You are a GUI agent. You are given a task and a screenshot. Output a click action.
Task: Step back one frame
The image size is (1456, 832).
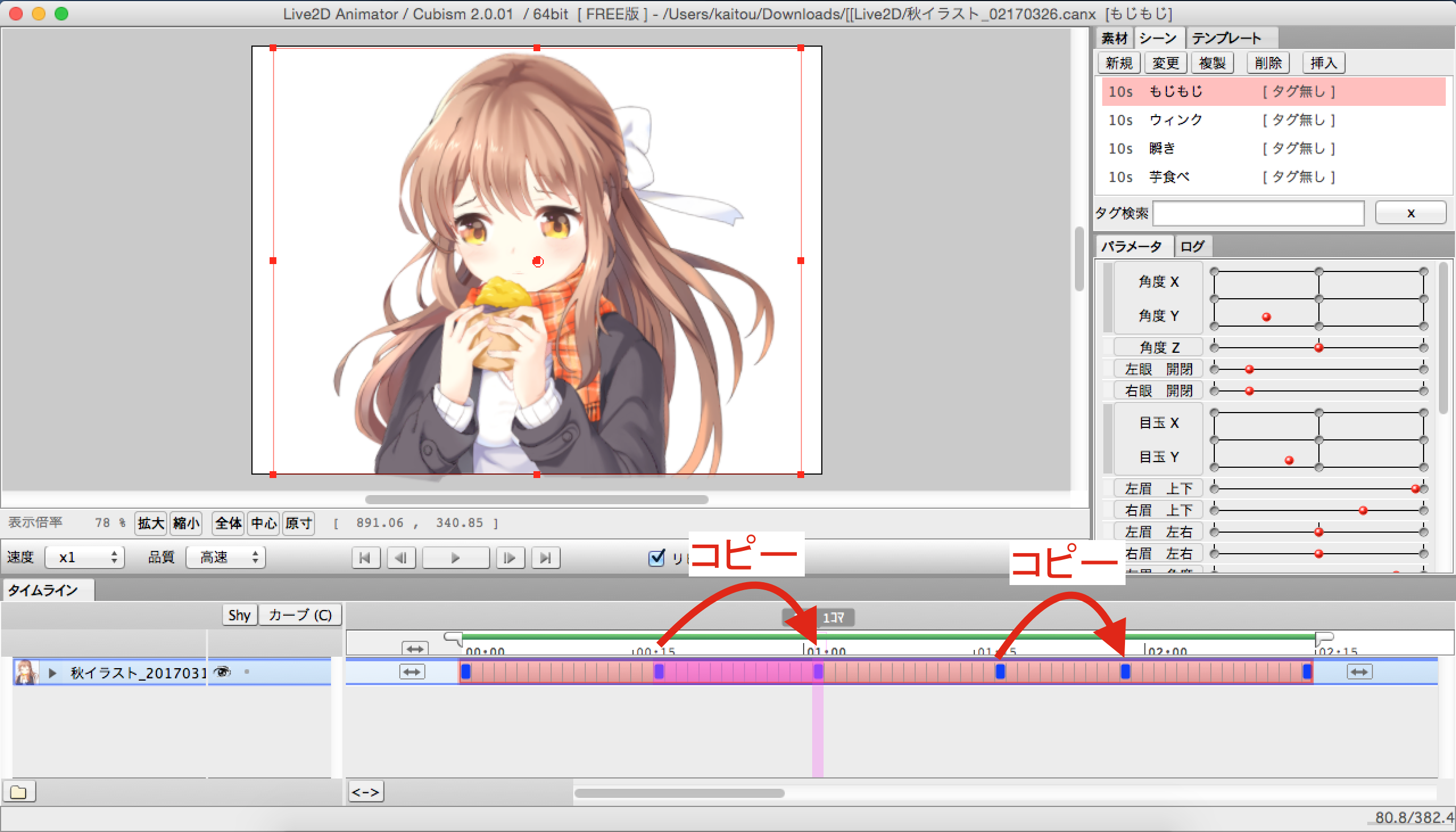point(402,558)
